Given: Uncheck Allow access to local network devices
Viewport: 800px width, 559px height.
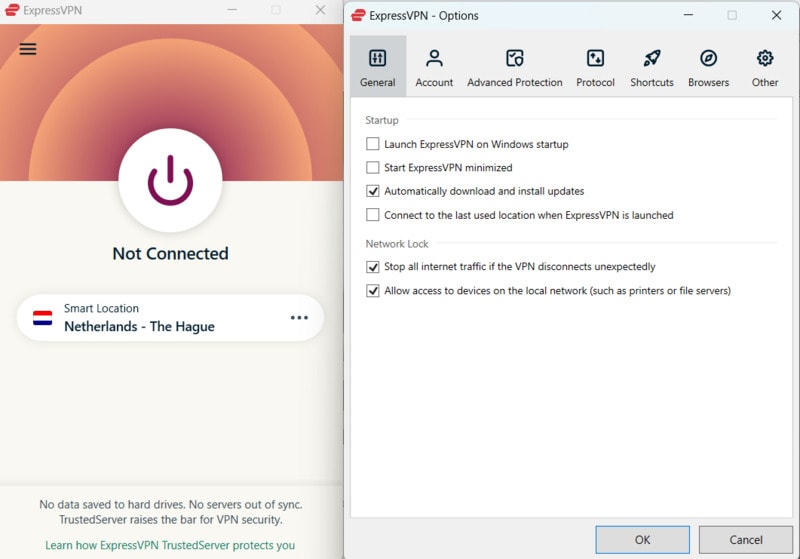Looking at the screenshot, I should pyautogui.click(x=372, y=291).
